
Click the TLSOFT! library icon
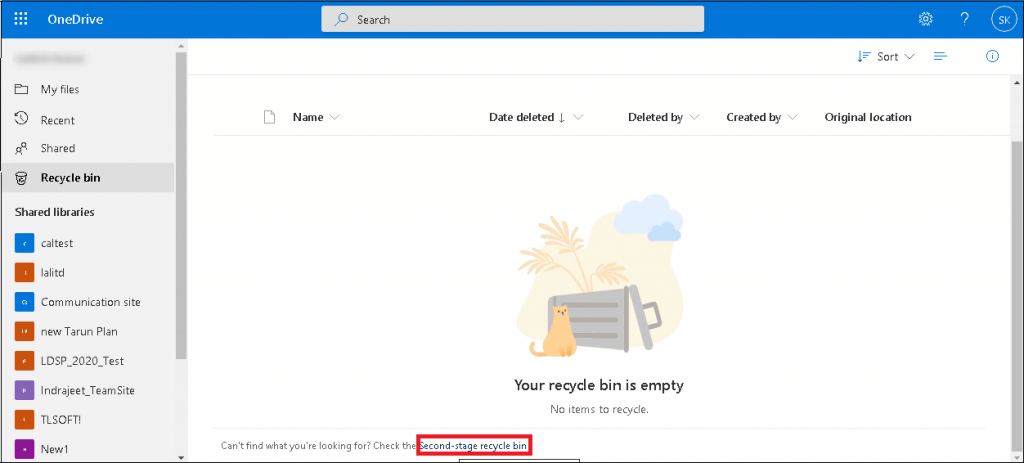[x=24, y=420]
